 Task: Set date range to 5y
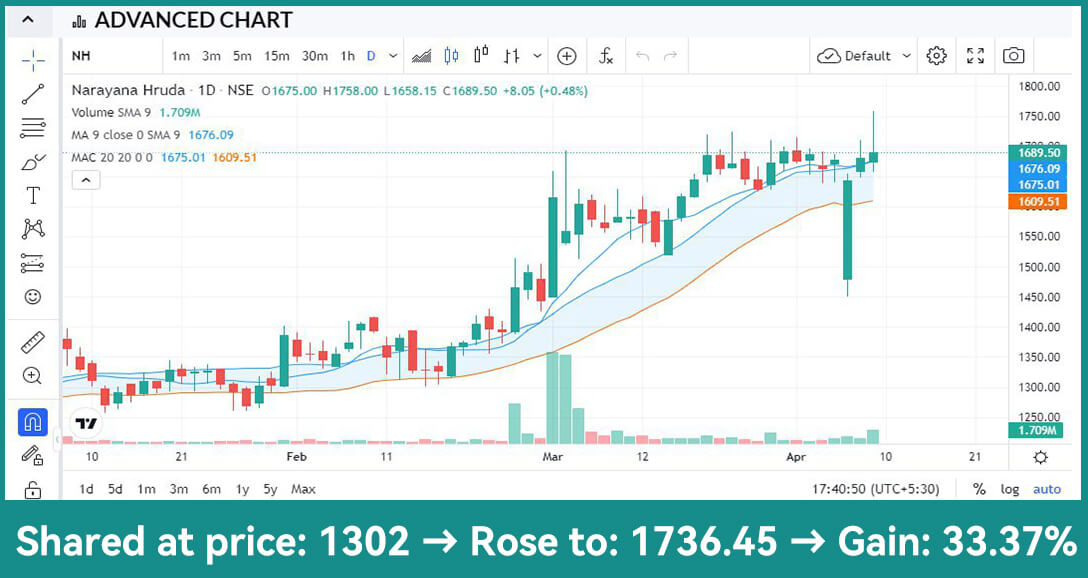(271, 489)
